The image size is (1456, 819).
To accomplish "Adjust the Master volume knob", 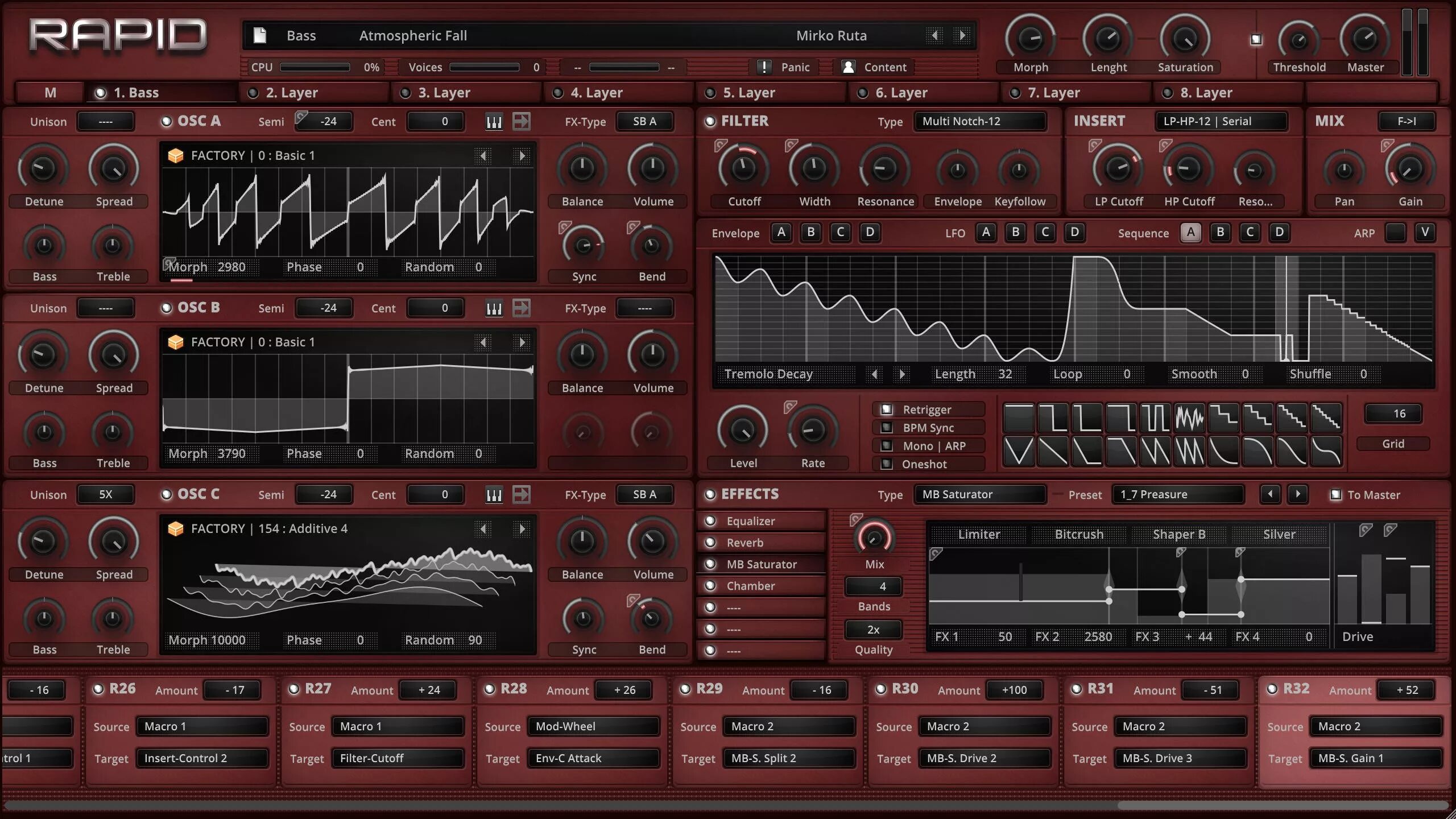I will 1364,39.
